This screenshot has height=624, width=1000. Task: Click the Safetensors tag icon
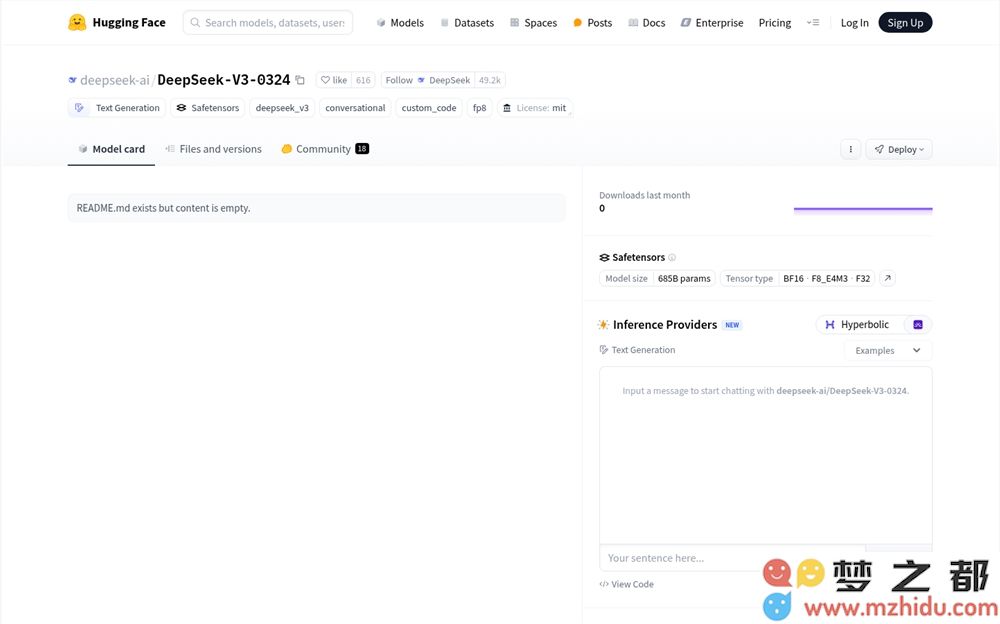(181, 108)
